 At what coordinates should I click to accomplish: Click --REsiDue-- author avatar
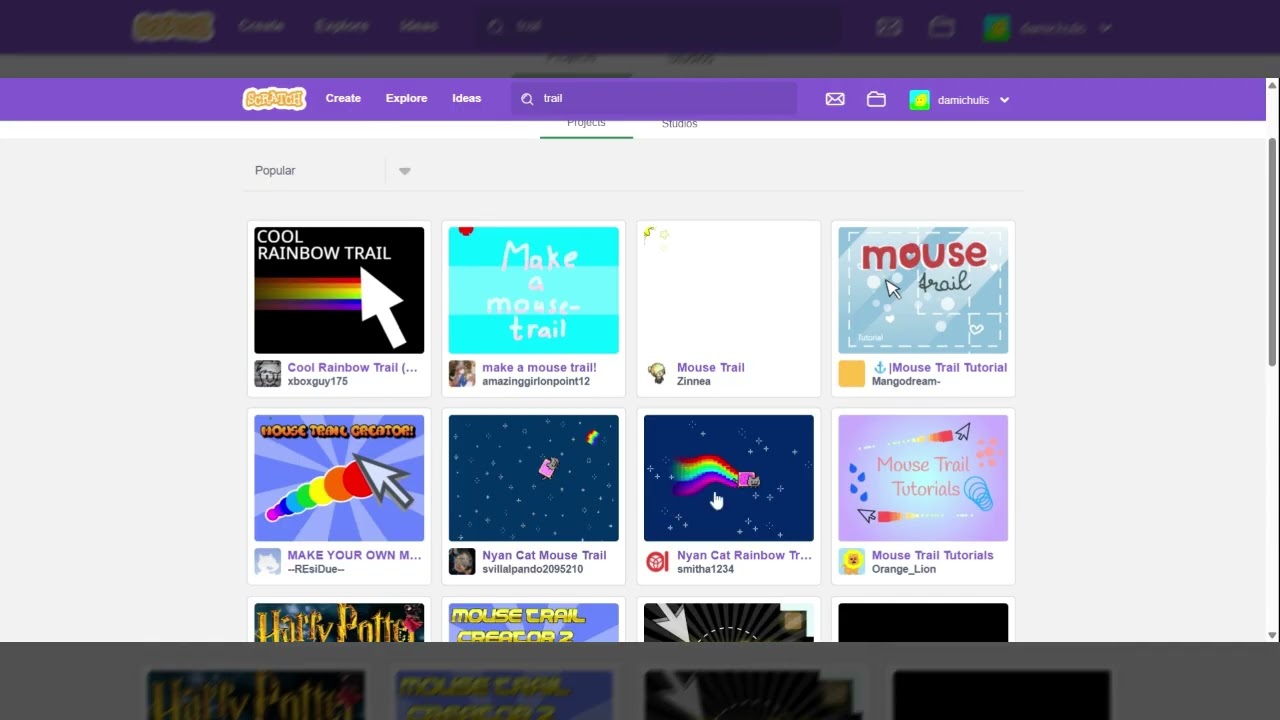point(267,561)
